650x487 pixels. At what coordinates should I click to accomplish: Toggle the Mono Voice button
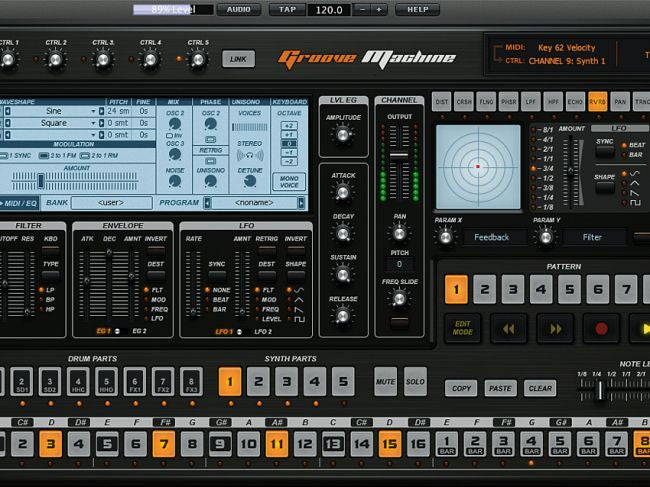coord(289,182)
